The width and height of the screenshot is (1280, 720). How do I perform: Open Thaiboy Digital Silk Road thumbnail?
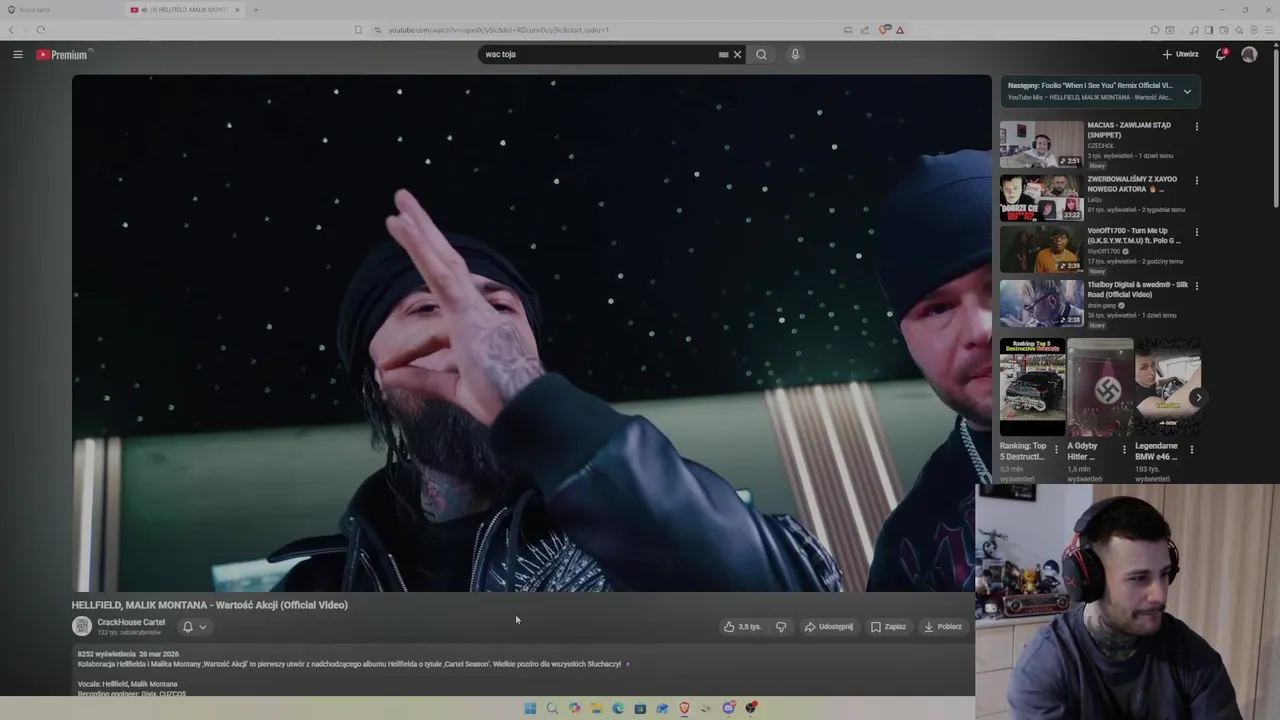pyautogui.click(x=1042, y=303)
